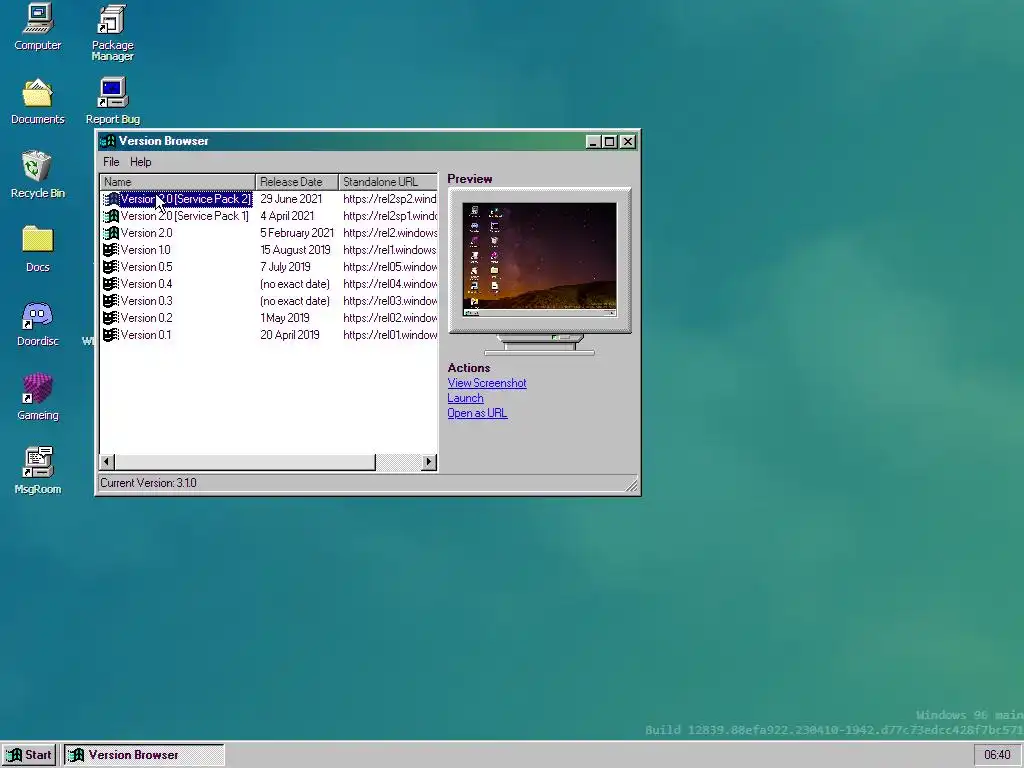This screenshot has width=1024, height=768.
Task: Select the Version 1.0 list entry
Action: pyautogui.click(x=268, y=250)
